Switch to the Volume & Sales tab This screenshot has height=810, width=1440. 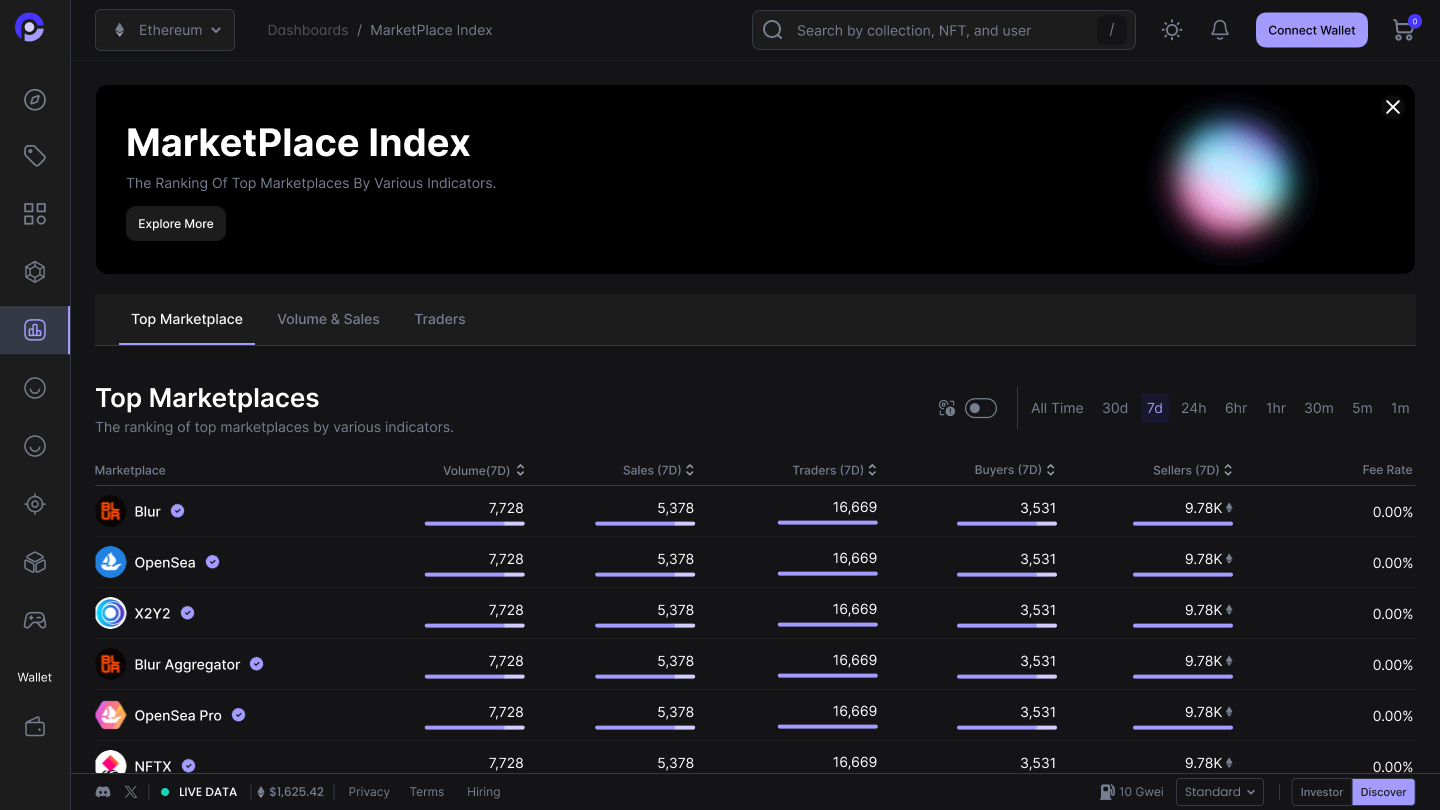tap(328, 319)
